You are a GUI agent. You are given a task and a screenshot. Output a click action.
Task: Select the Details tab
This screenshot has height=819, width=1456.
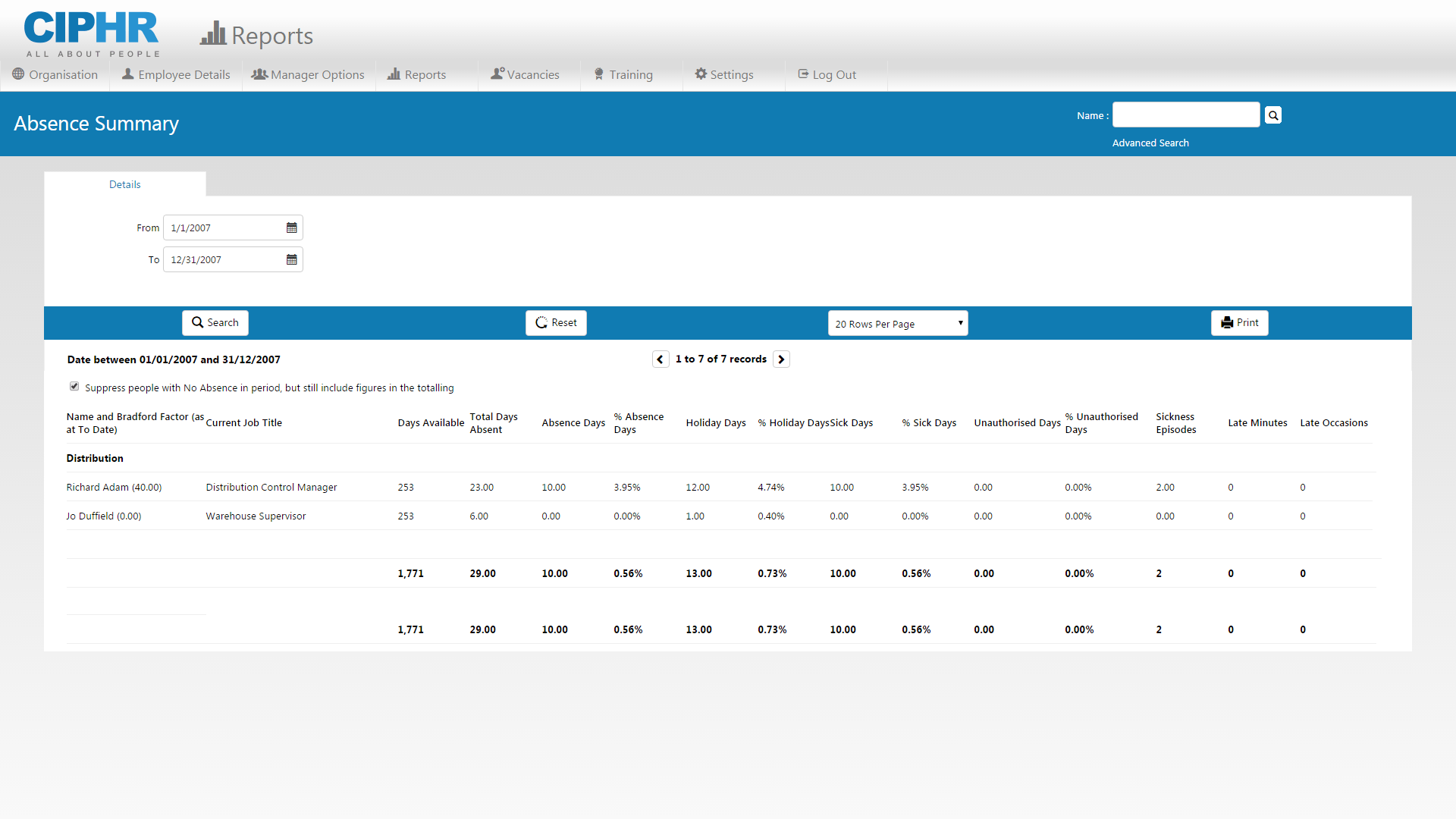point(125,184)
